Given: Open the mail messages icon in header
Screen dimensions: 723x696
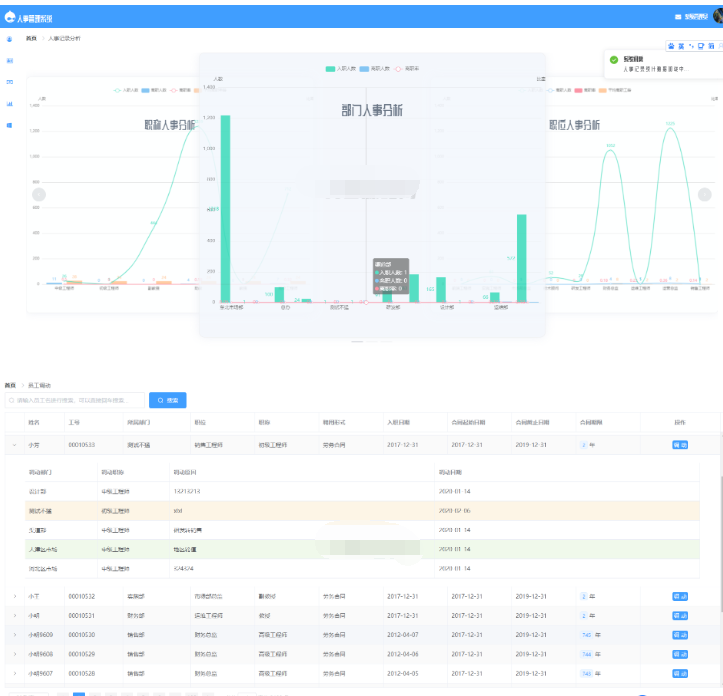Looking at the screenshot, I should pyautogui.click(x=678, y=17).
